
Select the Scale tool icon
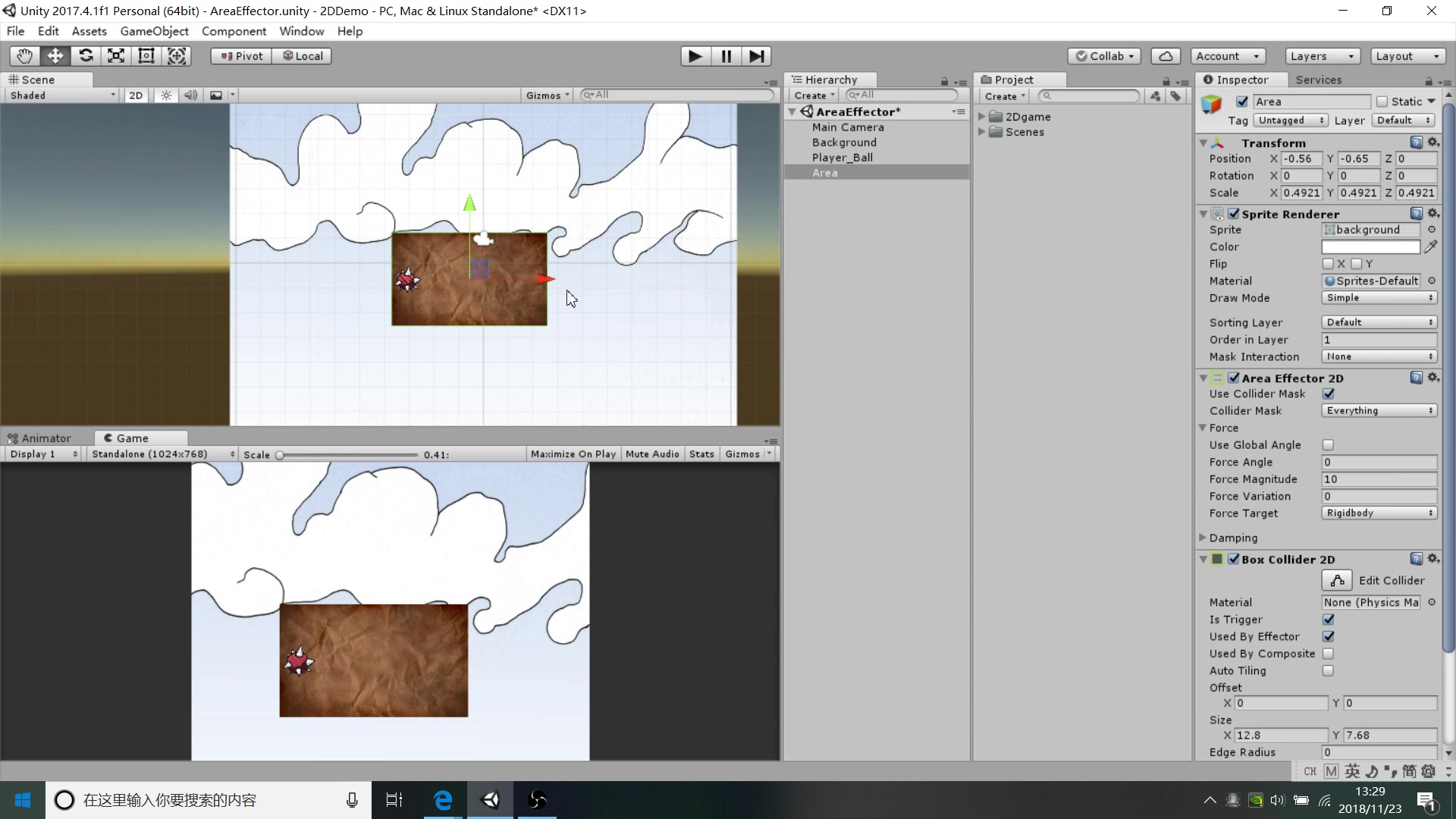pyautogui.click(x=116, y=56)
